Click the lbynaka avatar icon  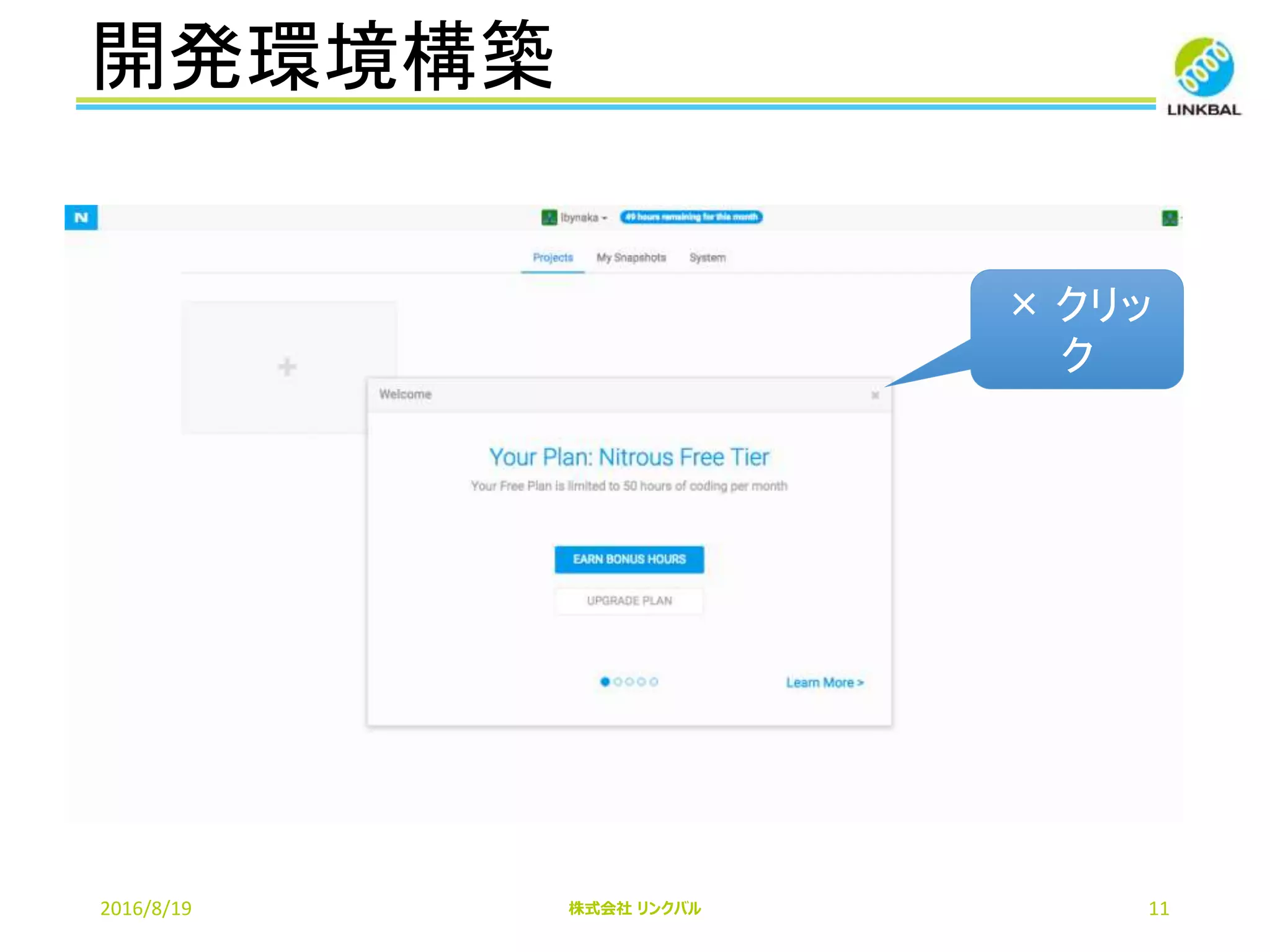tap(549, 218)
